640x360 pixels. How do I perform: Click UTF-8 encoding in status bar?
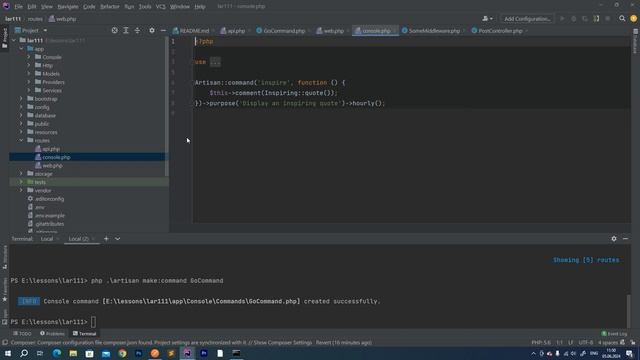[x=586, y=343]
